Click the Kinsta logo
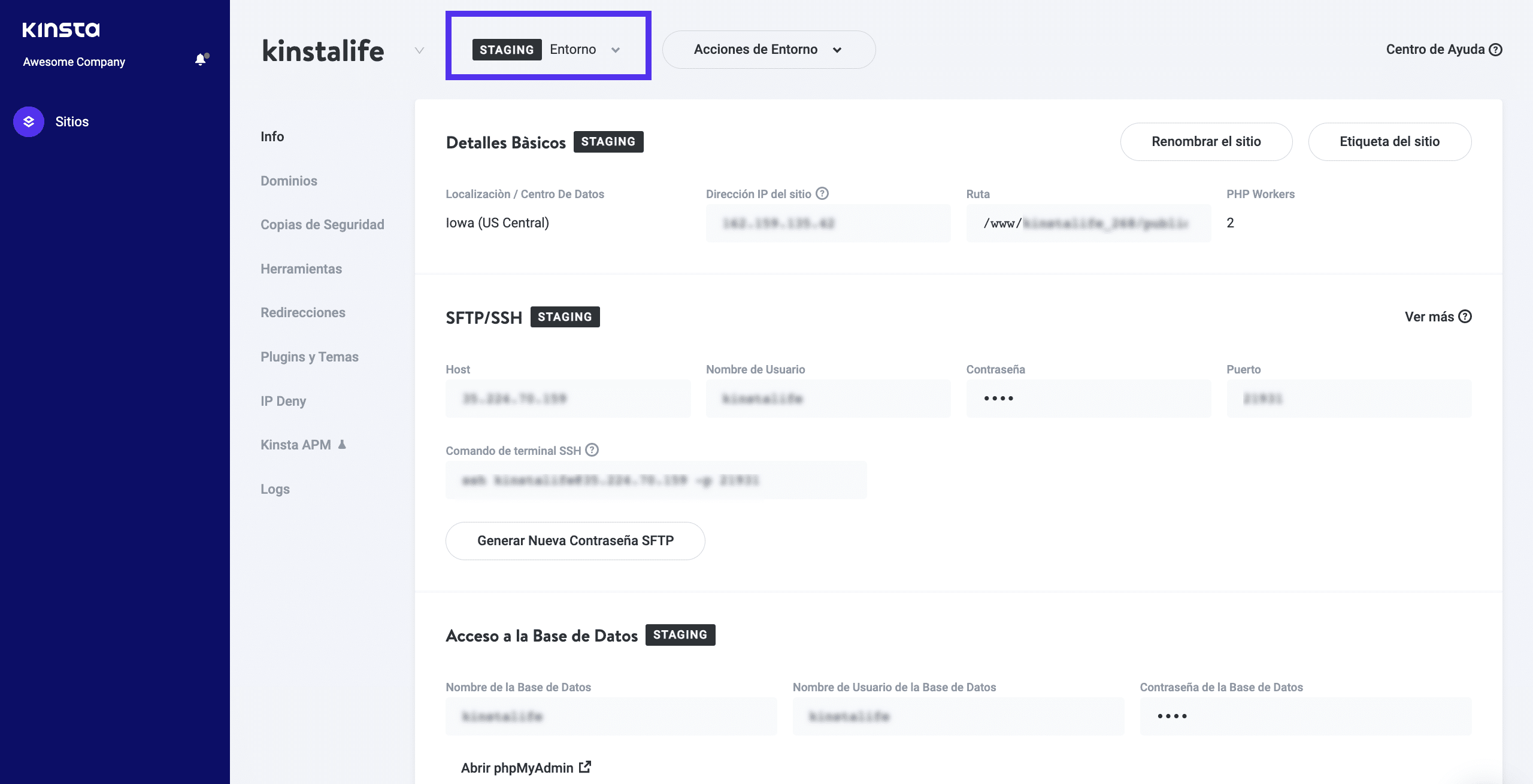1533x784 pixels. pos(61,30)
